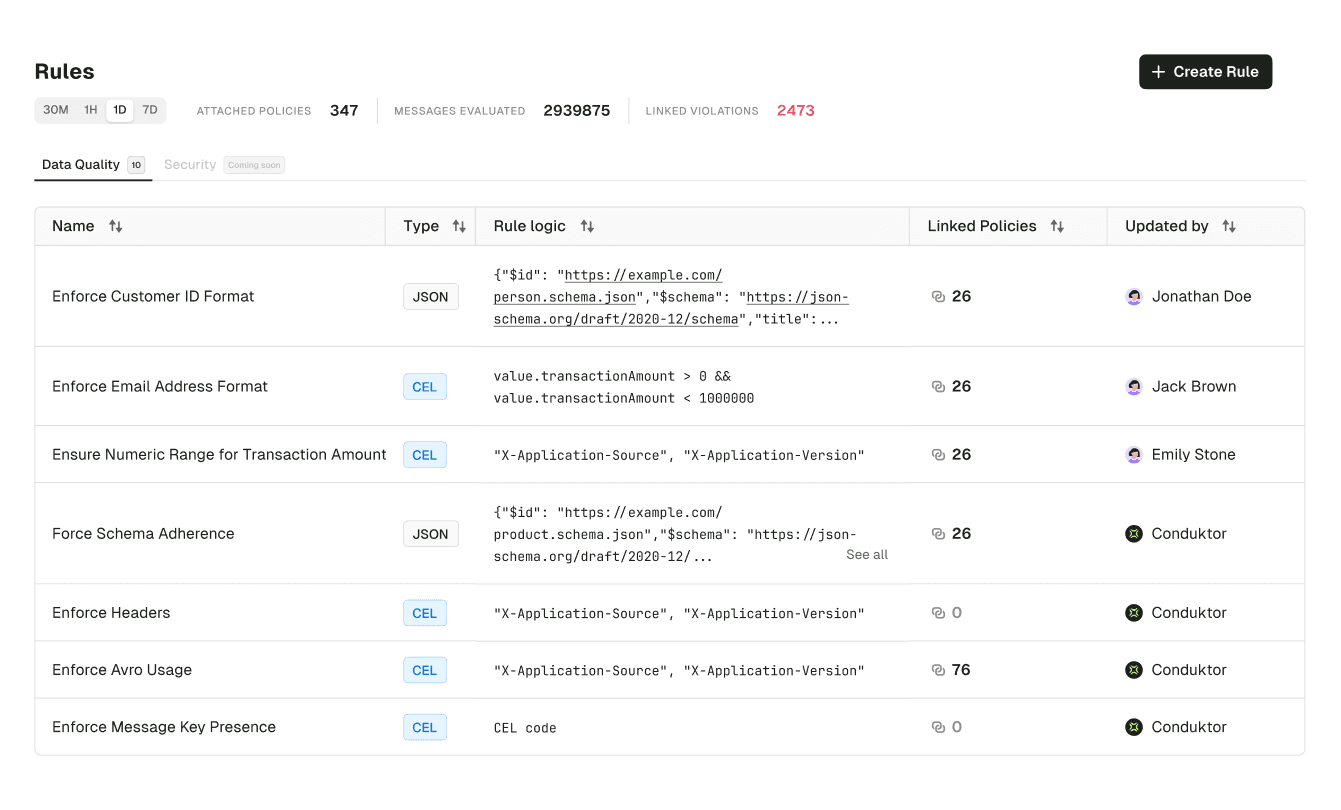1341x810 pixels.
Task: Select the 7D time range option
Action: (x=150, y=110)
